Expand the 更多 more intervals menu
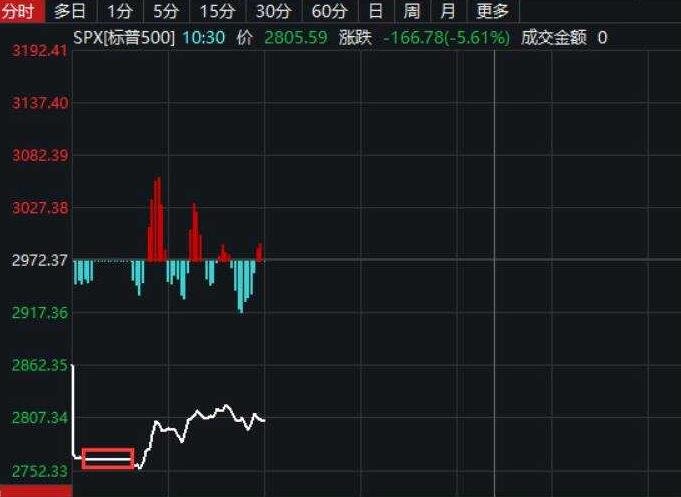Image resolution: width=681 pixels, height=497 pixels. [x=492, y=12]
